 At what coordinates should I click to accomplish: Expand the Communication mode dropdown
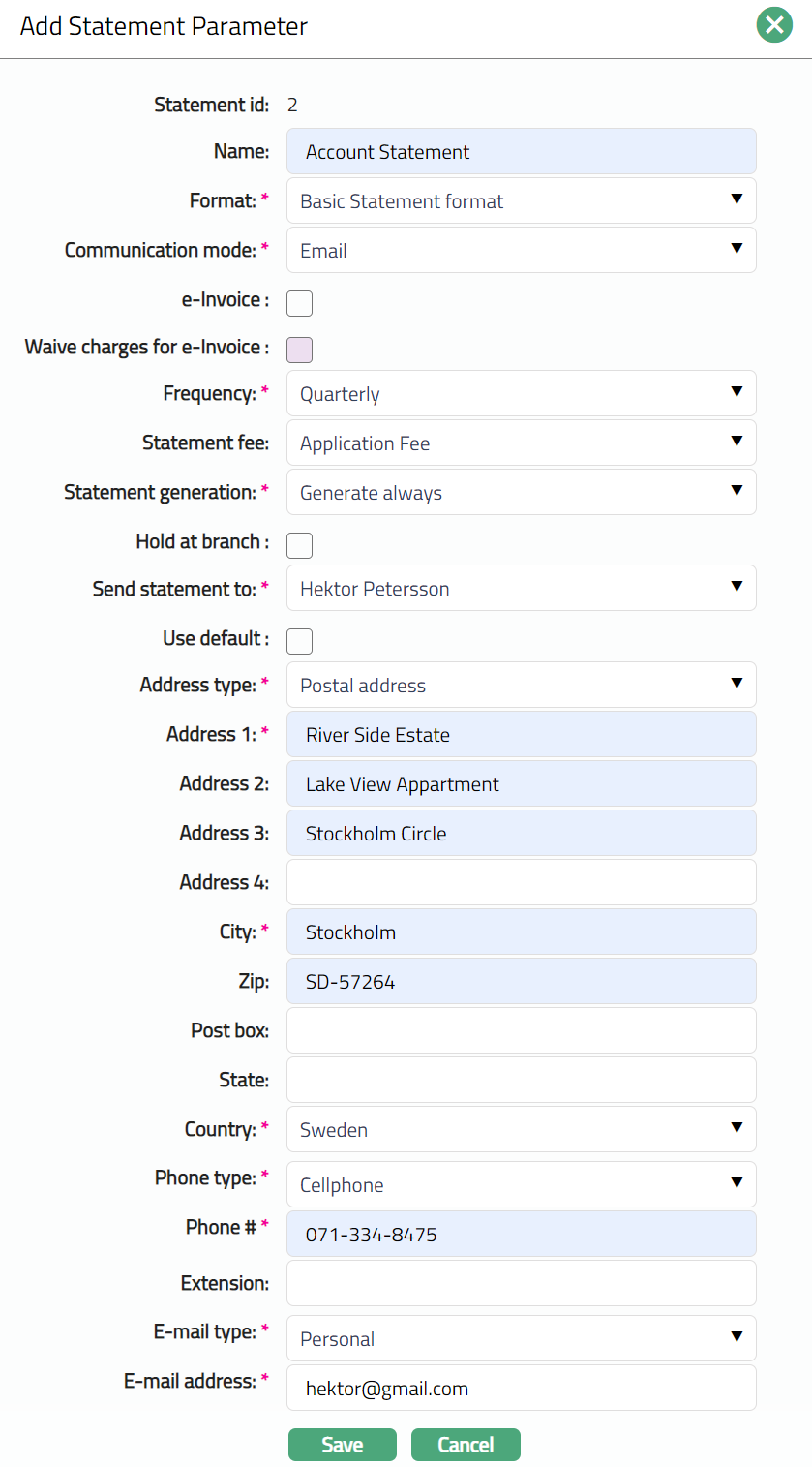pyautogui.click(x=521, y=251)
